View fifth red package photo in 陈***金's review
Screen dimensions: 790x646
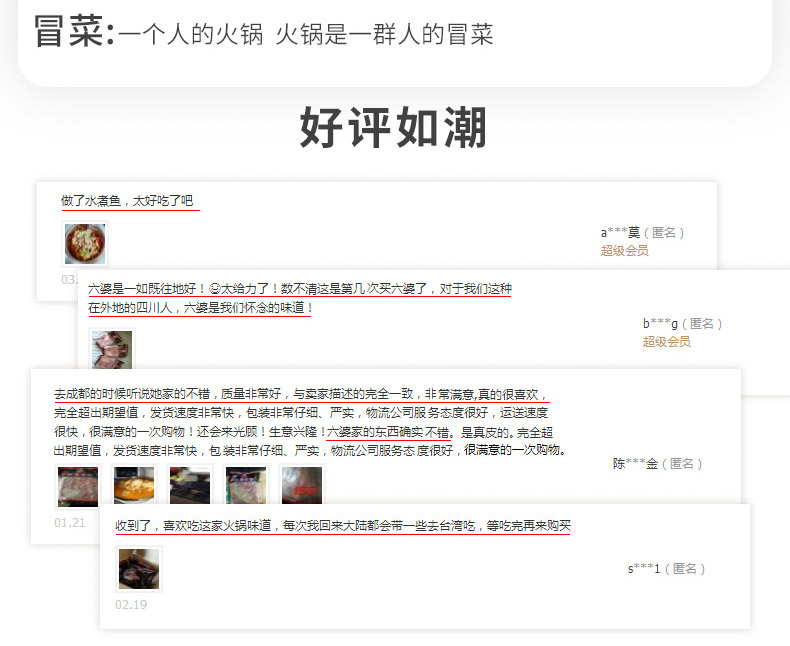302,486
